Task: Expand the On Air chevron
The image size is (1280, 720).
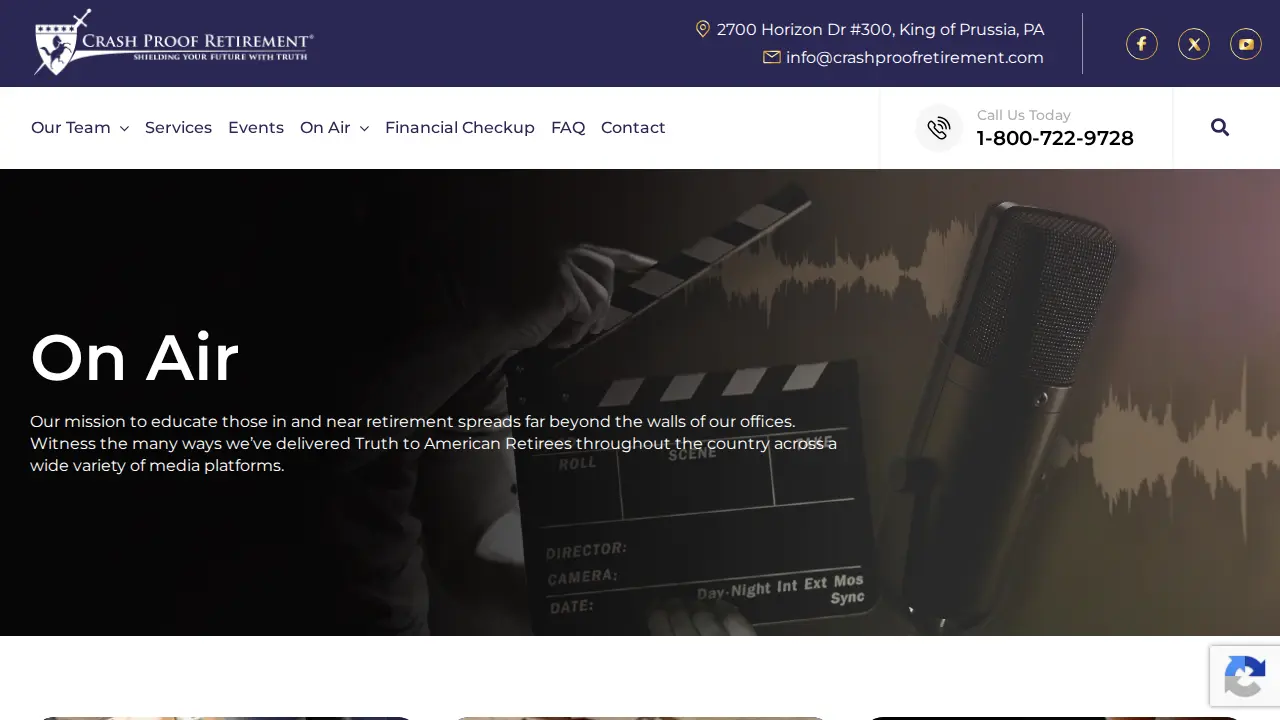Action: (x=364, y=129)
